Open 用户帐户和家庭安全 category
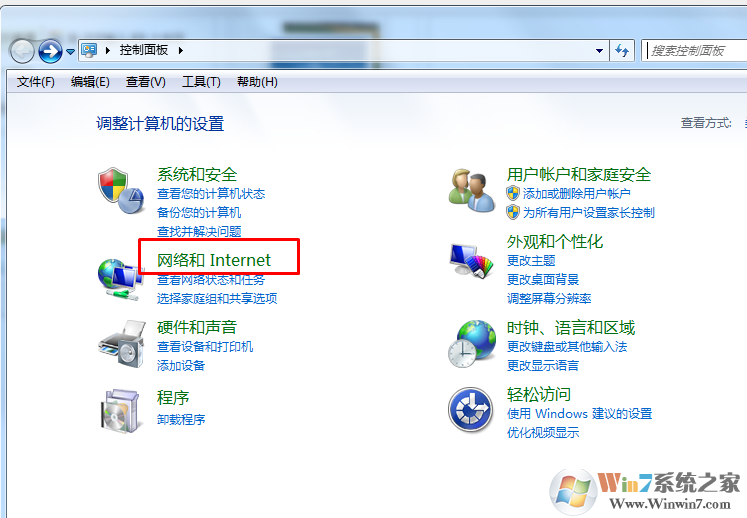 579,174
